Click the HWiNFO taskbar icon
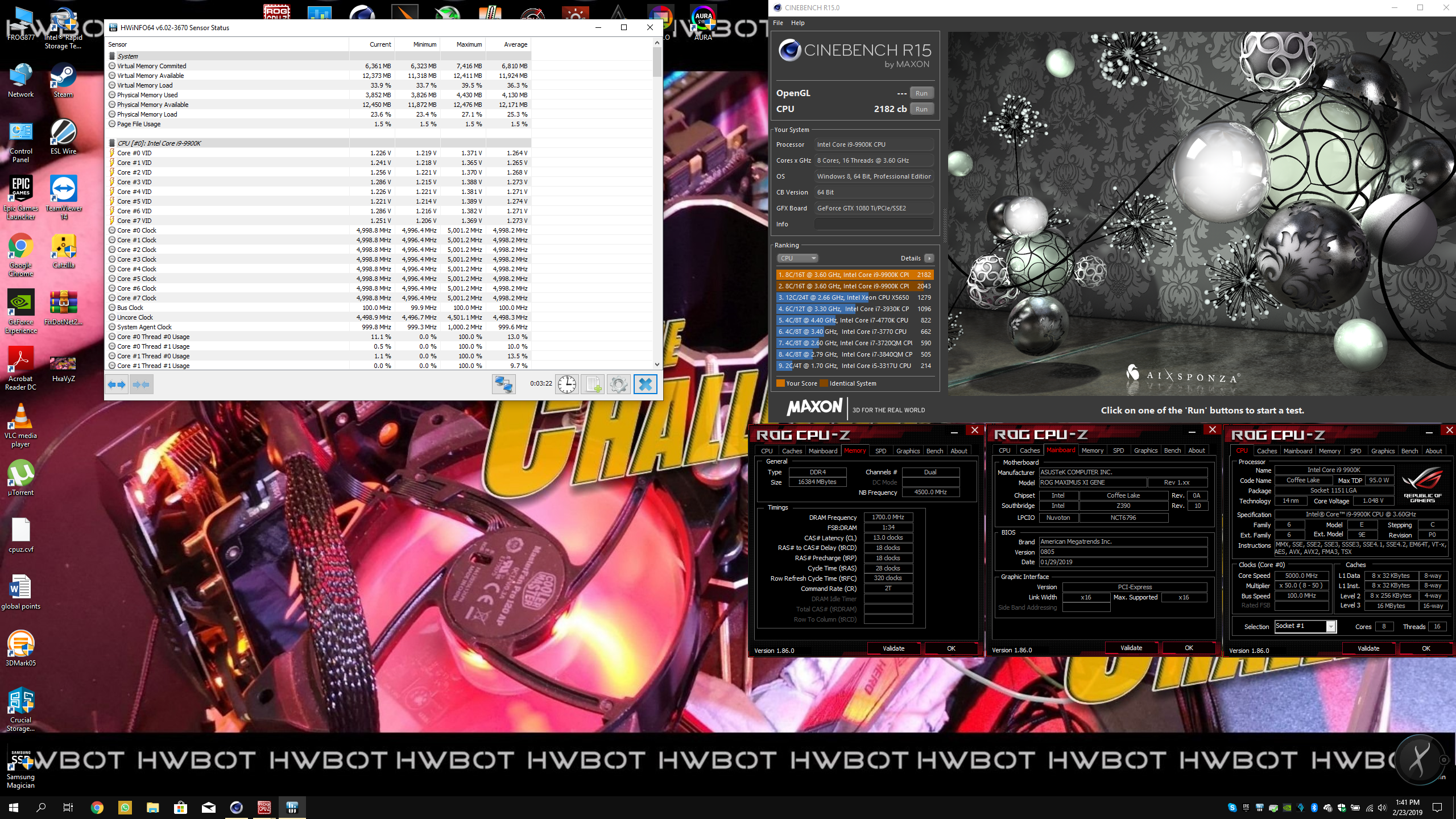The width and height of the screenshot is (1456, 819). pyautogui.click(x=292, y=807)
